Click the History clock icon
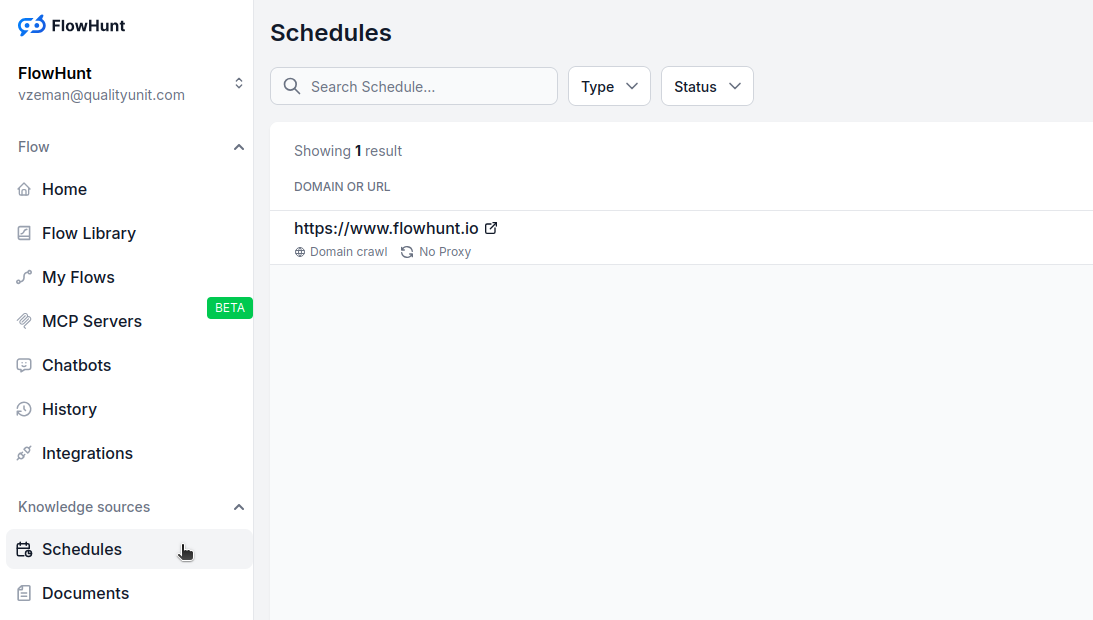Viewport: 1093px width, 620px height. 25,409
